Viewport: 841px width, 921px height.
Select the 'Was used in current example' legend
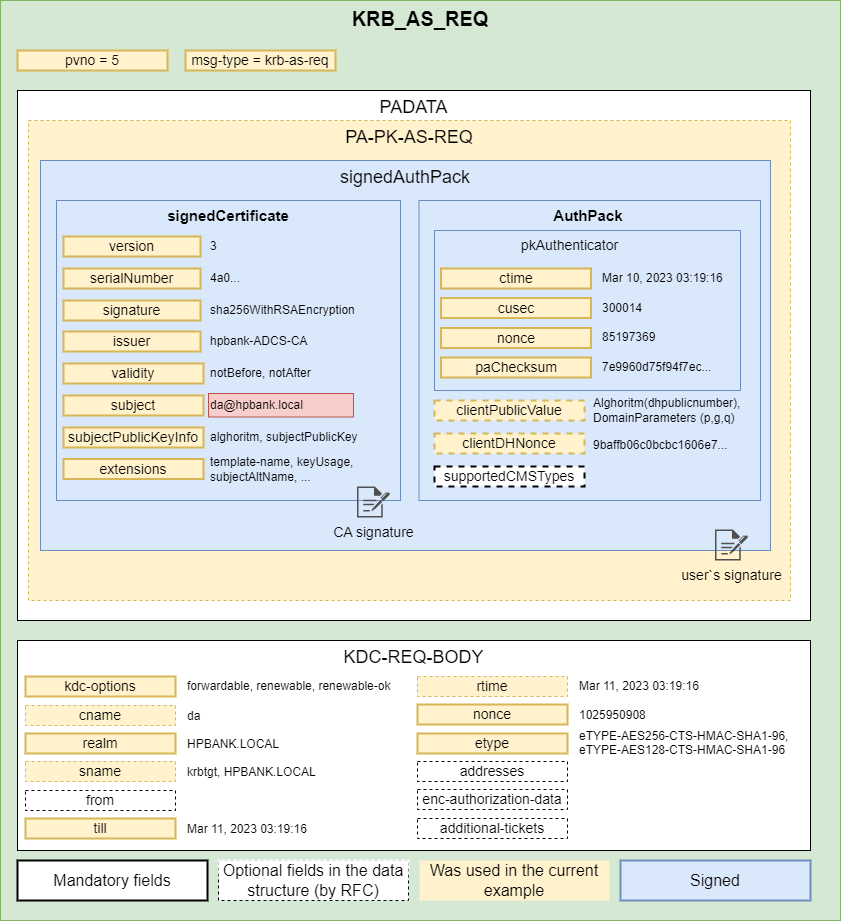tap(514, 881)
